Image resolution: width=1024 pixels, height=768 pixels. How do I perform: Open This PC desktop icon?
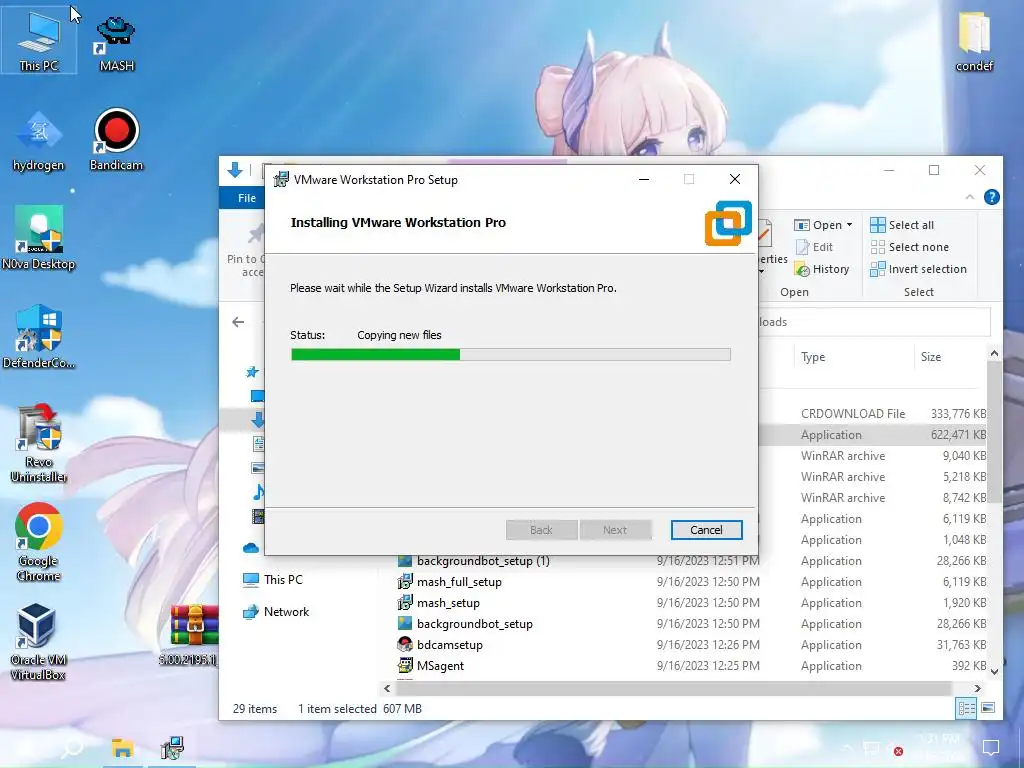click(39, 40)
